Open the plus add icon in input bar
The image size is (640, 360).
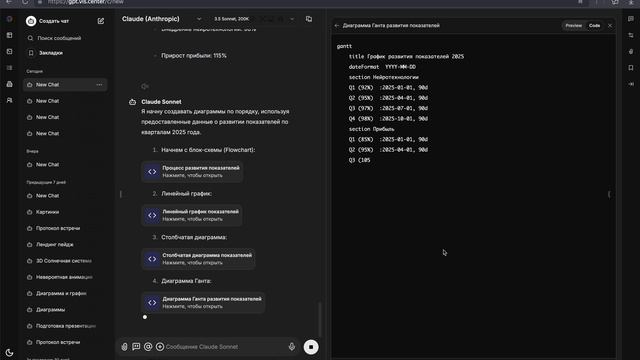coord(160,347)
